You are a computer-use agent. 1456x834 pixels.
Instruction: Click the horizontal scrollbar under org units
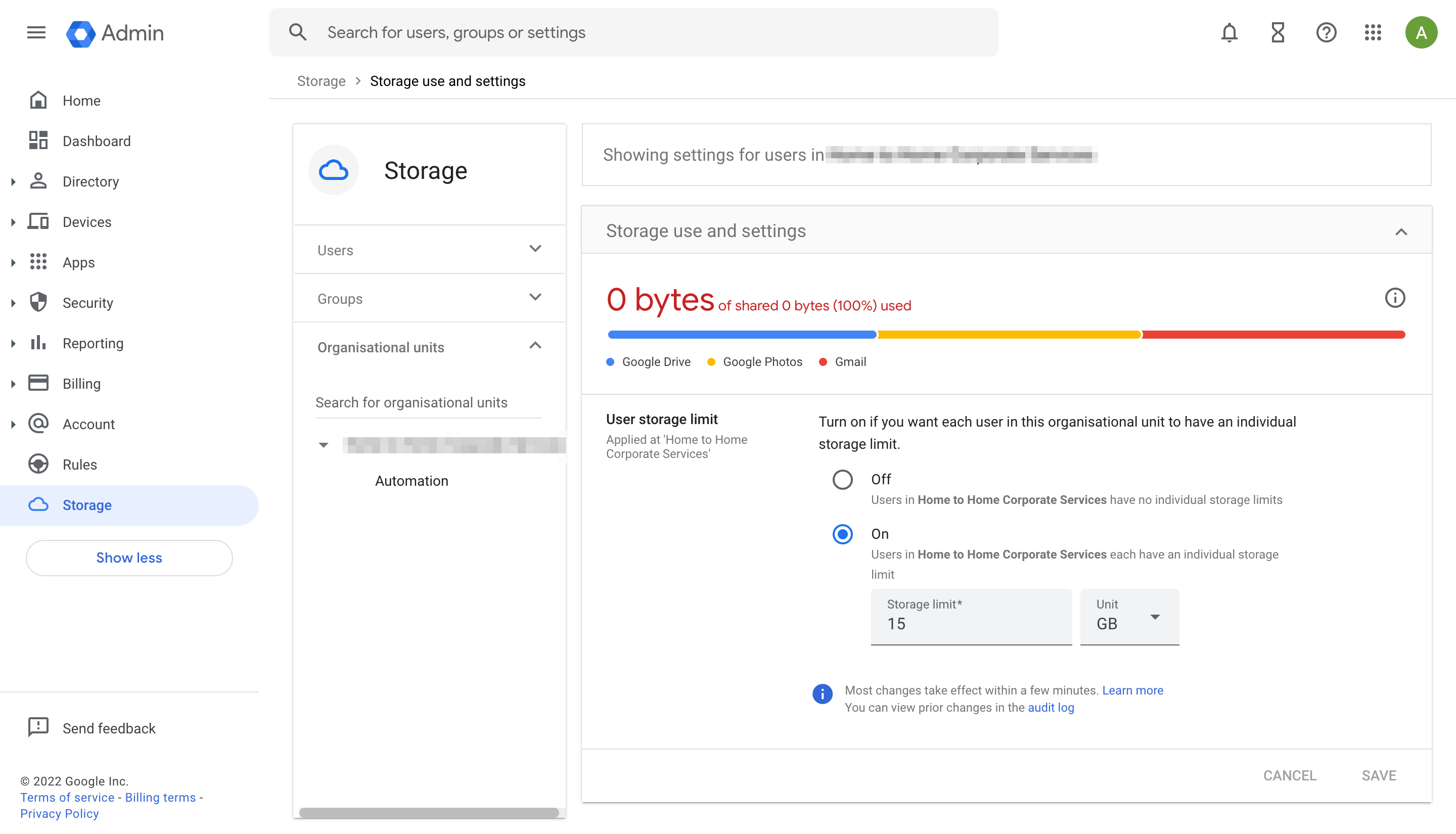(x=428, y=813)
